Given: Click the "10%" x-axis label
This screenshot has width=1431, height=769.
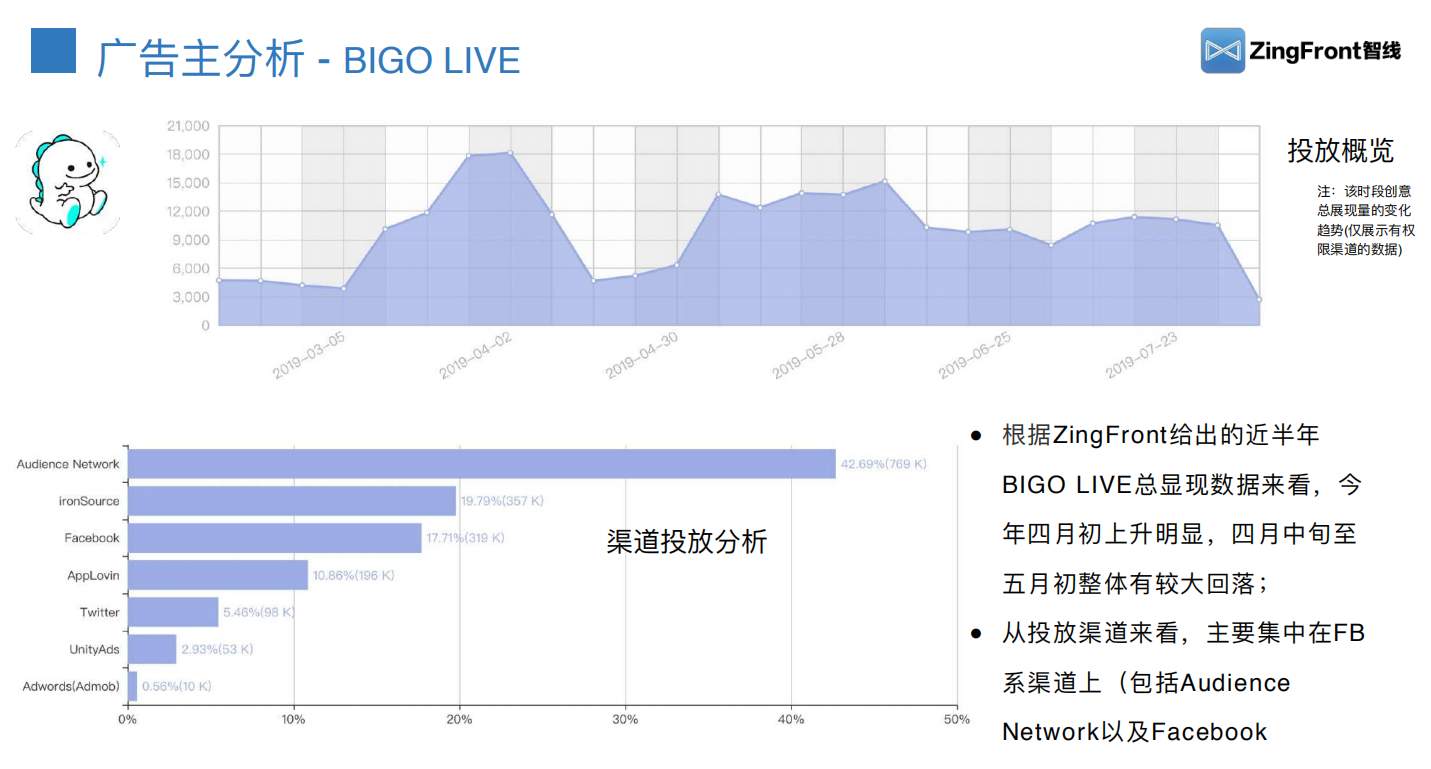Looking at the screenshot, I should click(x=294, y=719).
